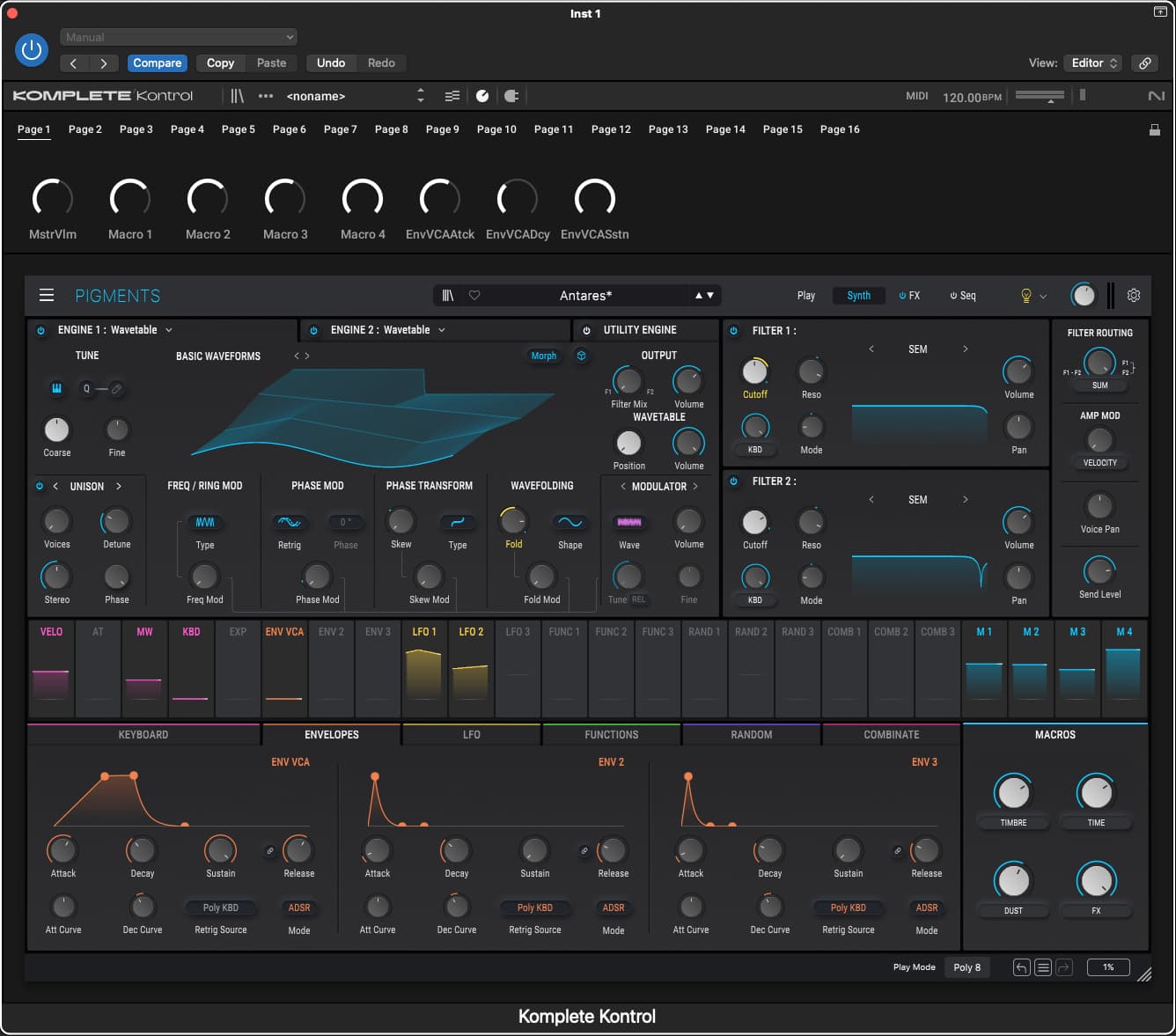Screen dimensions: 1176x1036
Task: Select the LFO 1 modulation source slot
Action: [x=424, y=669]
